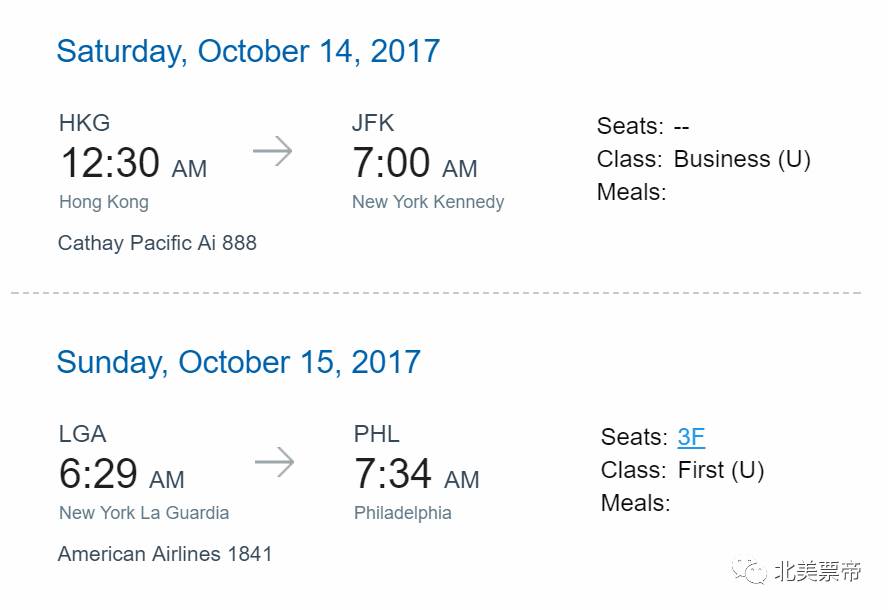Click the LGA airport code
This screenshot has width=890, height=610.
pos(82,434)
